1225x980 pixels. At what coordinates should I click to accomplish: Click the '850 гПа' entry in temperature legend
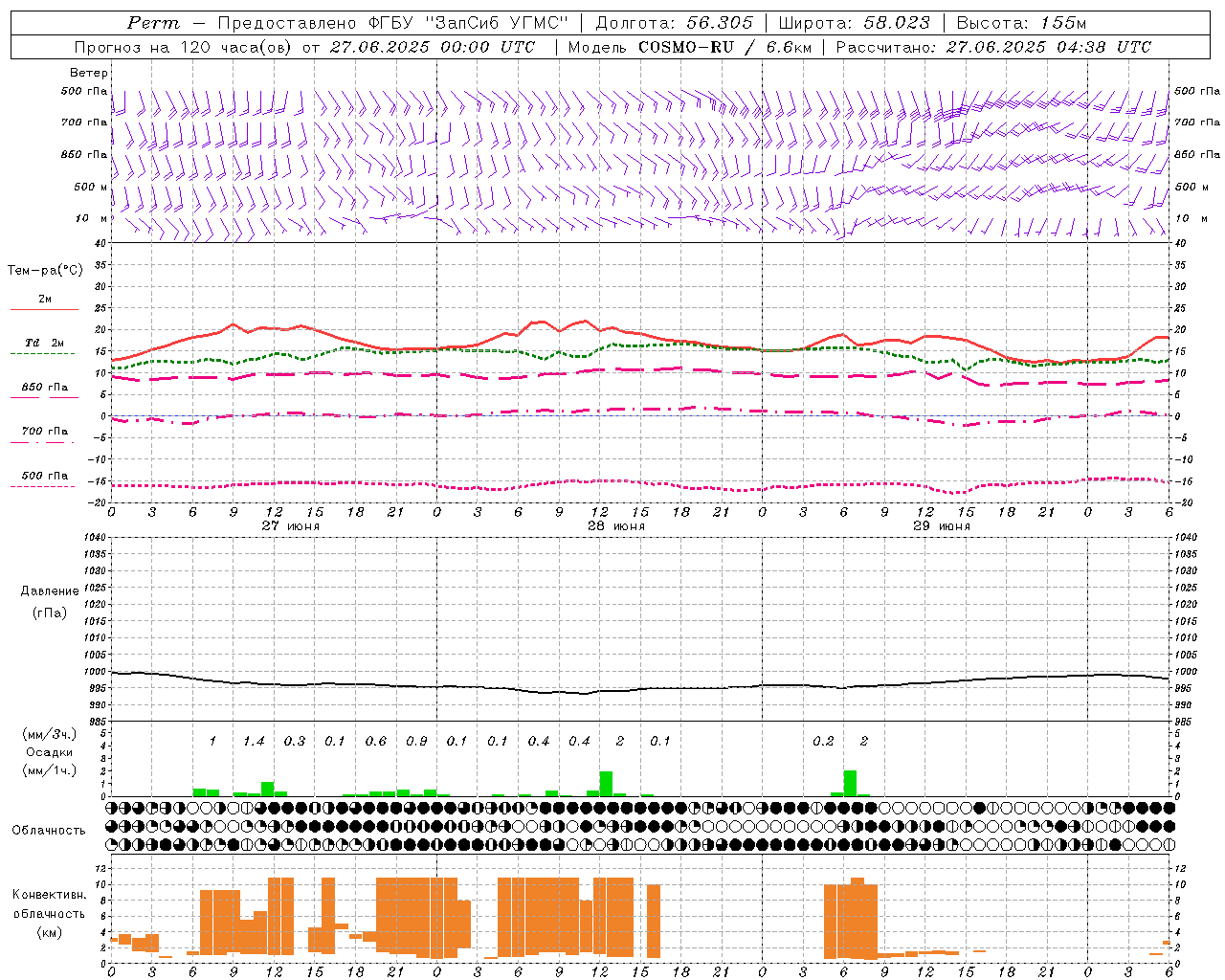pyautogui.click(x=45, y=388)
